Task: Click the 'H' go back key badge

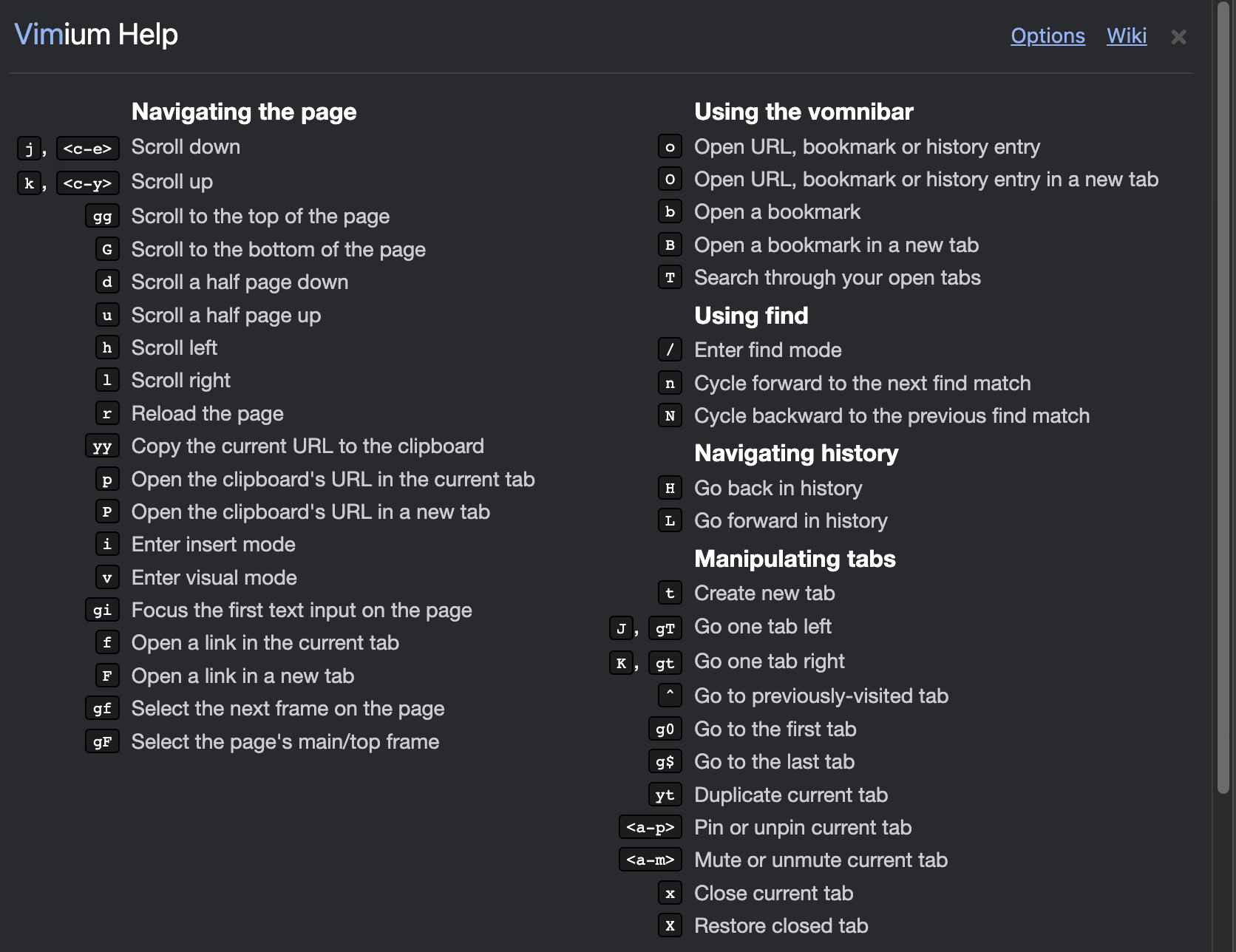Action: tap(670, 488)
